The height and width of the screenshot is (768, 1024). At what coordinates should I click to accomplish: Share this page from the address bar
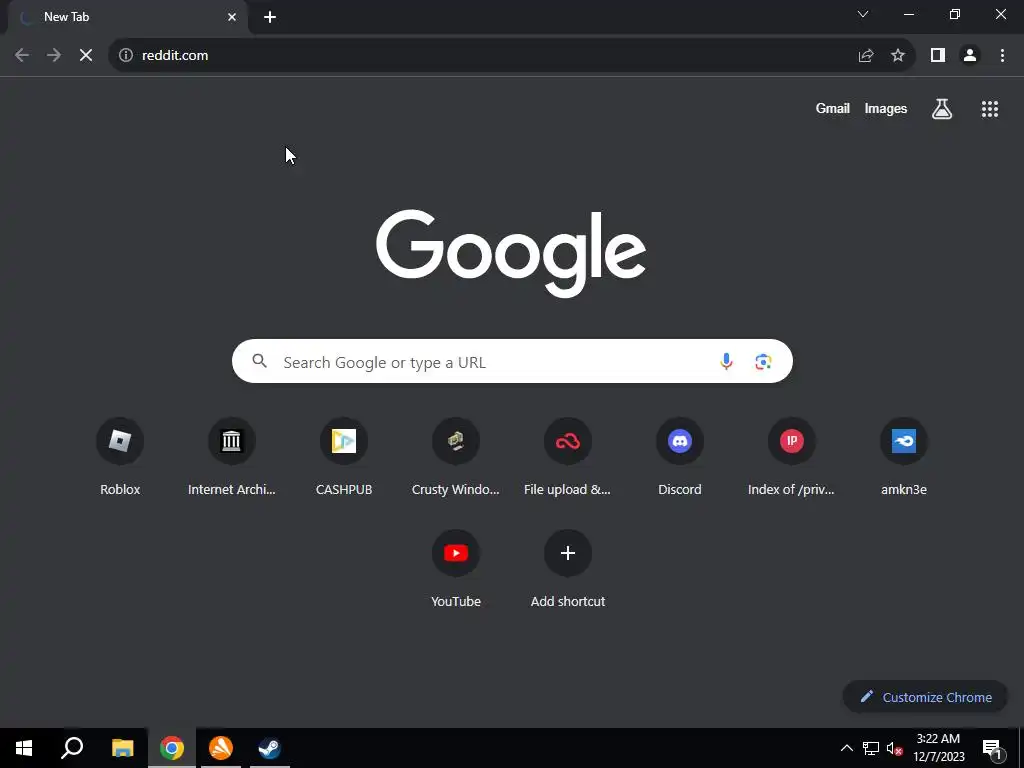coord(866,56)
